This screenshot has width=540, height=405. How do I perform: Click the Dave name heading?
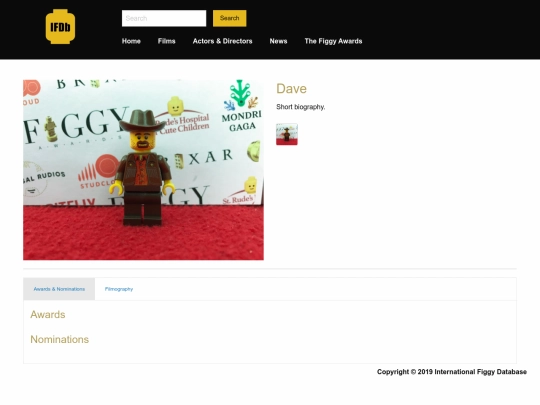(291, 89)
